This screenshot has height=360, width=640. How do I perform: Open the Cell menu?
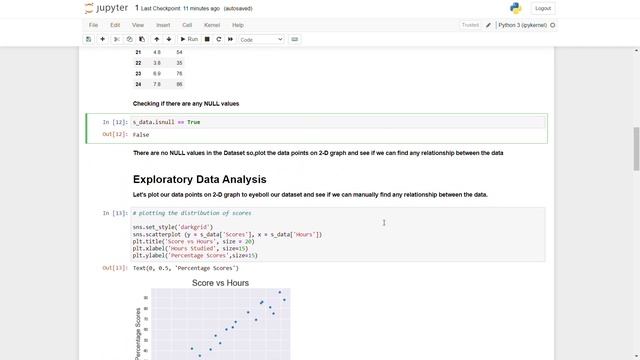click(x=187, y=25)
